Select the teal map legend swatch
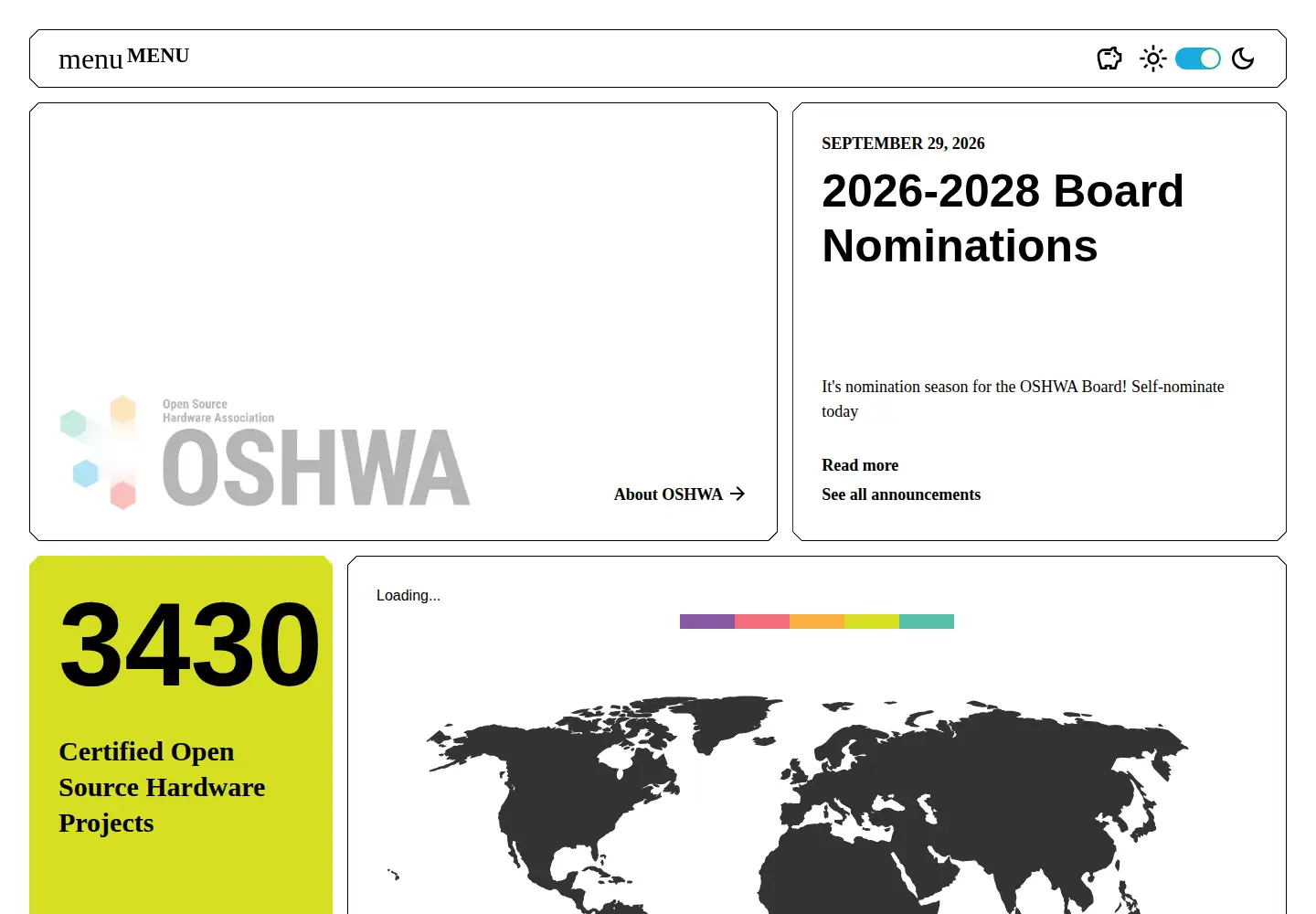Screen dimensions: 1316x914 coord(927,622)
